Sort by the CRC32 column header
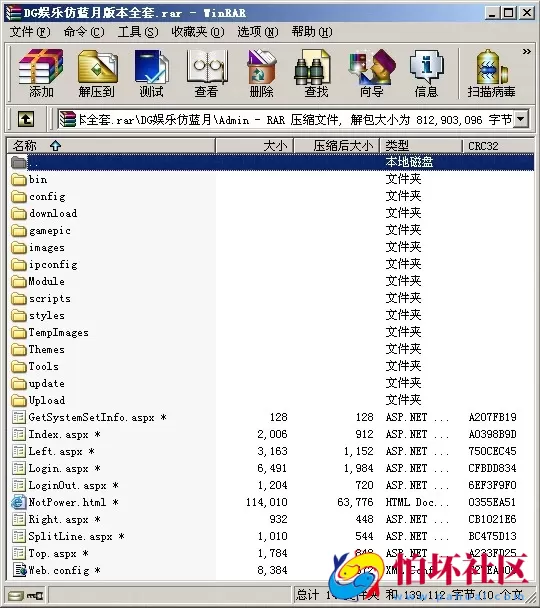 pos(498,146)
